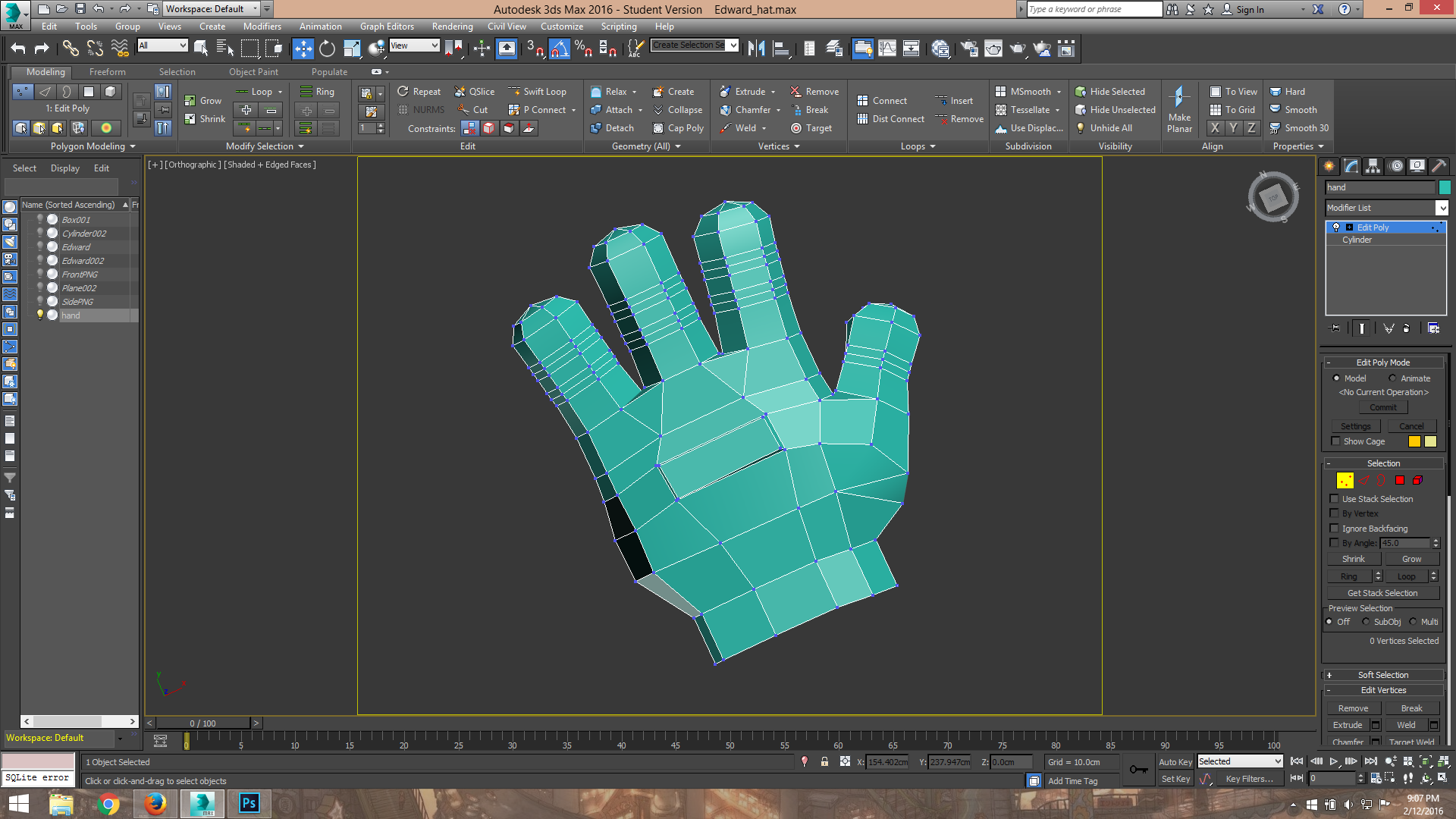Click the Set Keys key icon
This screenshot has height=819, width=1456.
[1138, 770]
